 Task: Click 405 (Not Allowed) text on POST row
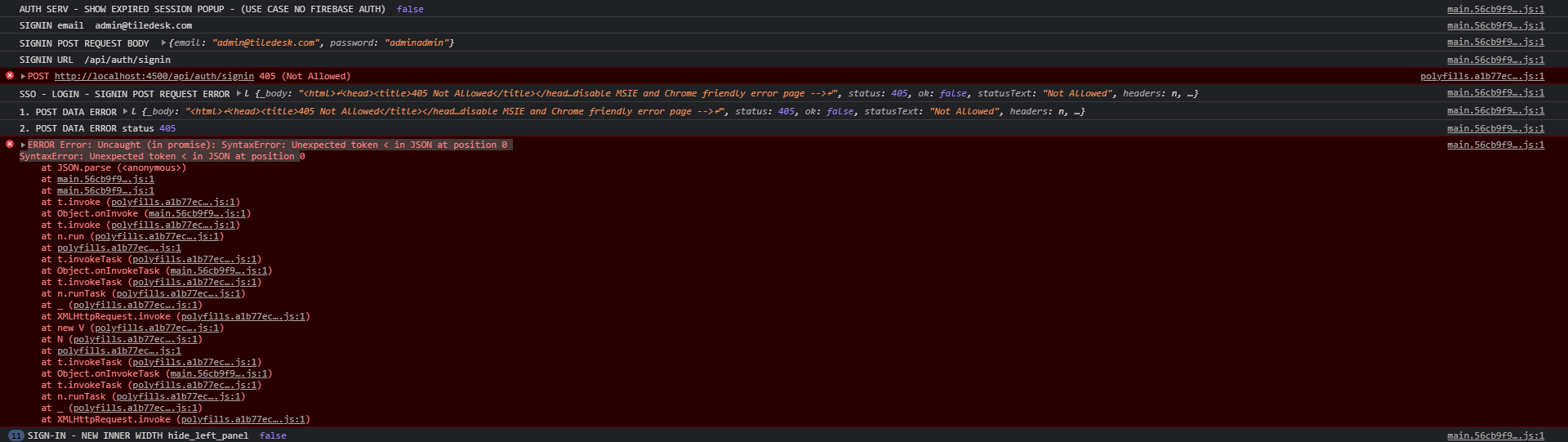pyautogui.click(x=305, y=76)
